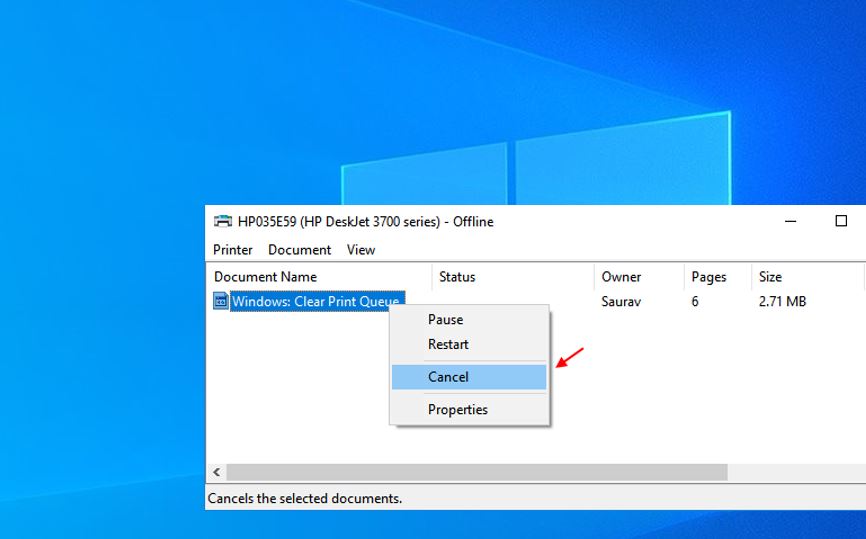This screenshot has width=866, height=539.
Task: Open the Document menu
Action: (x=299, y=250)
